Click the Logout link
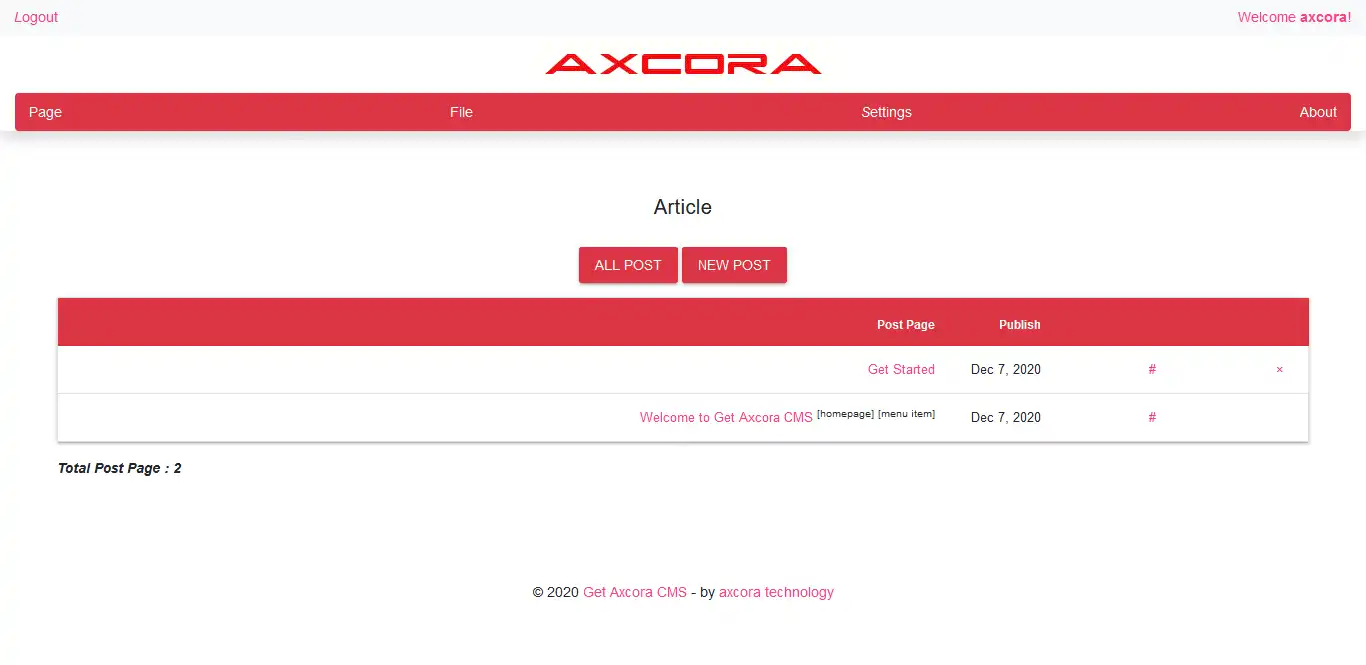Image resolution: width=1366 pixels, height=665 pixels. 36,17
